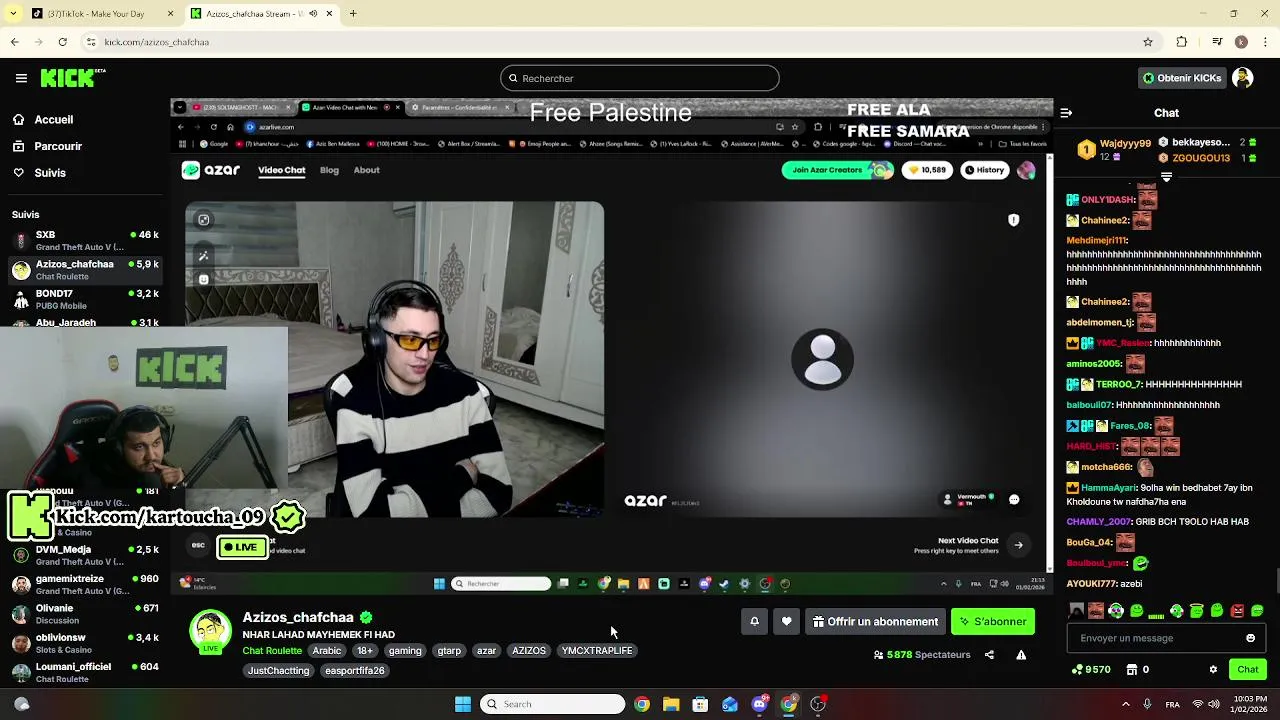Image resolution: width=1280 pixels, height=720 pixels.
Task: Click Obtenir KICKs button
Action: [1182, 78]
